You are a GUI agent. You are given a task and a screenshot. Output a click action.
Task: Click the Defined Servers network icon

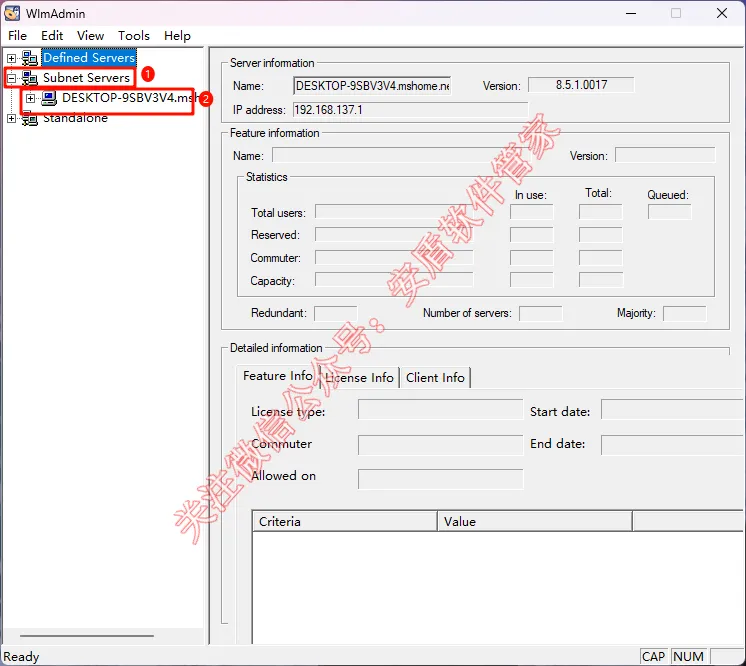click(x=29, y=58)
